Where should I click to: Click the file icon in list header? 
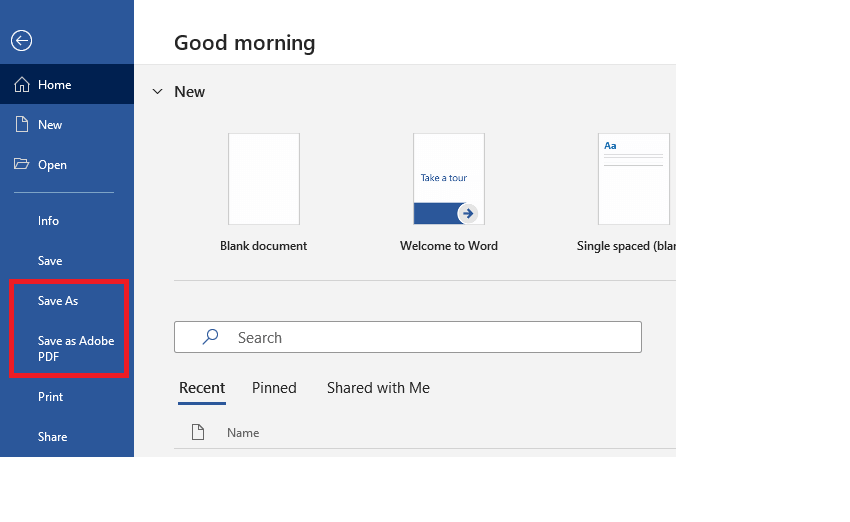198,433
